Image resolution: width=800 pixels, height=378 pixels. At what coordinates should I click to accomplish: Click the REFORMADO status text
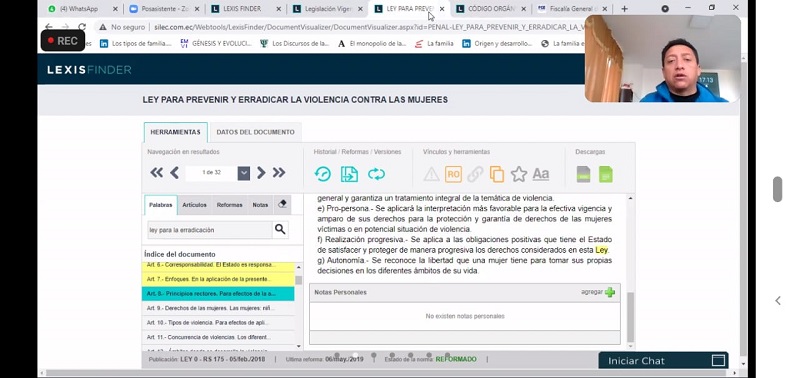[x=456, y=359]
